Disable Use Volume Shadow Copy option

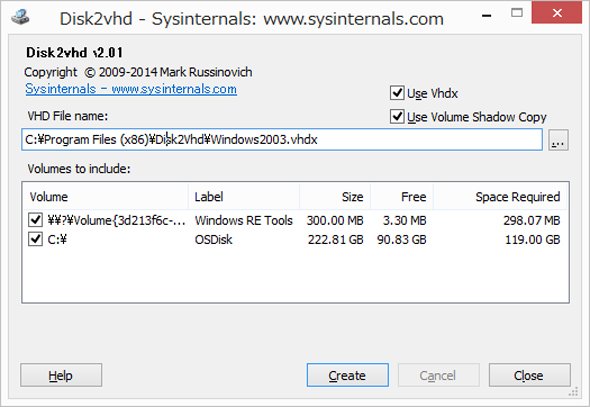[397, 117]
